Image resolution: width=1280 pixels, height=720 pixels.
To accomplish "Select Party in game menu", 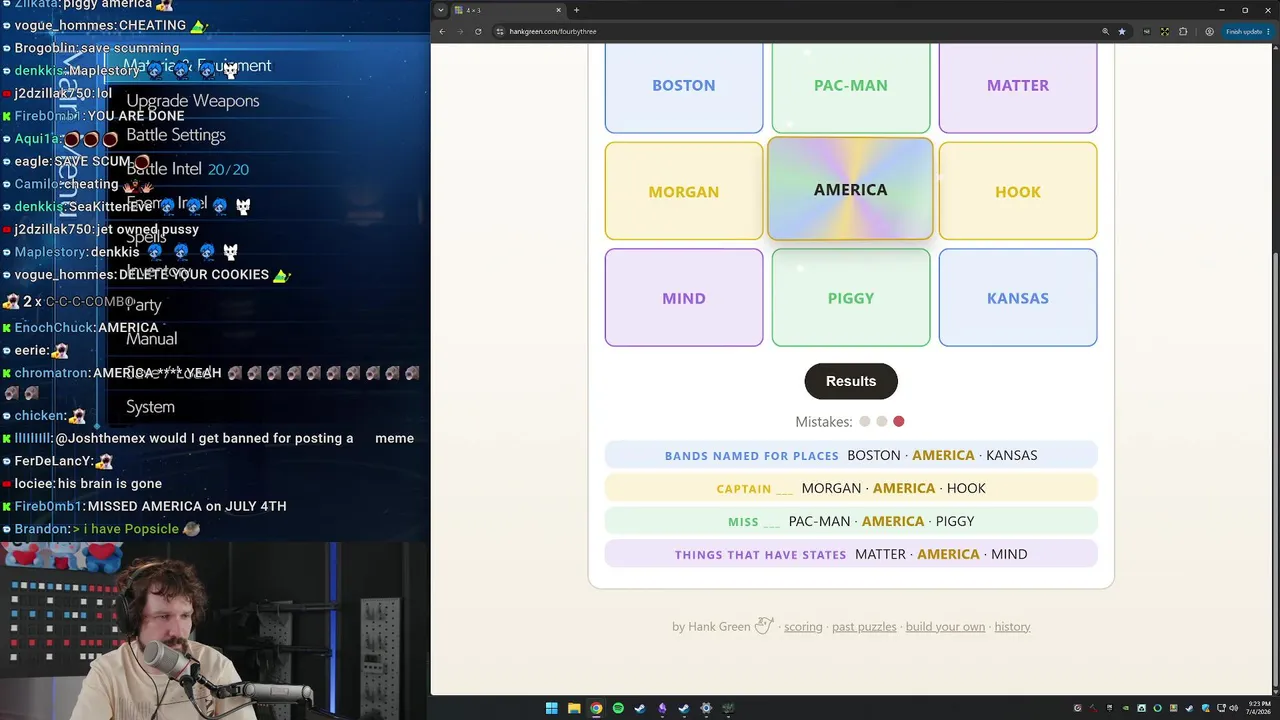I will tap(144, 305).
